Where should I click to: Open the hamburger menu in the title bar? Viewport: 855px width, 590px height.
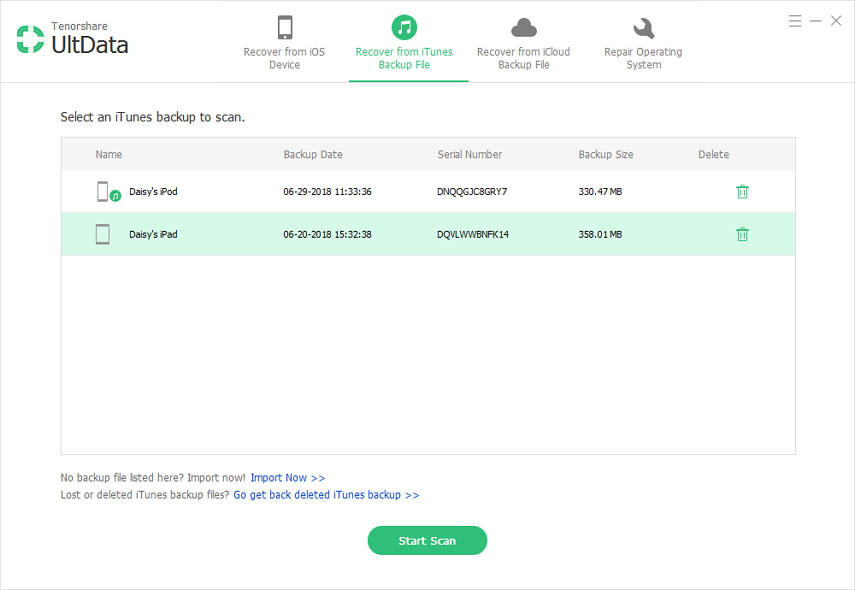click(794, 20)
